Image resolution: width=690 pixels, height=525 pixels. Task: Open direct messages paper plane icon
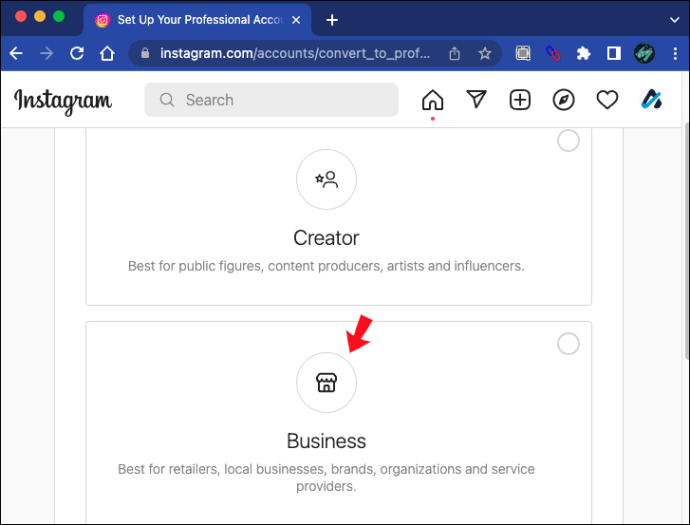[x=477, y=100]
